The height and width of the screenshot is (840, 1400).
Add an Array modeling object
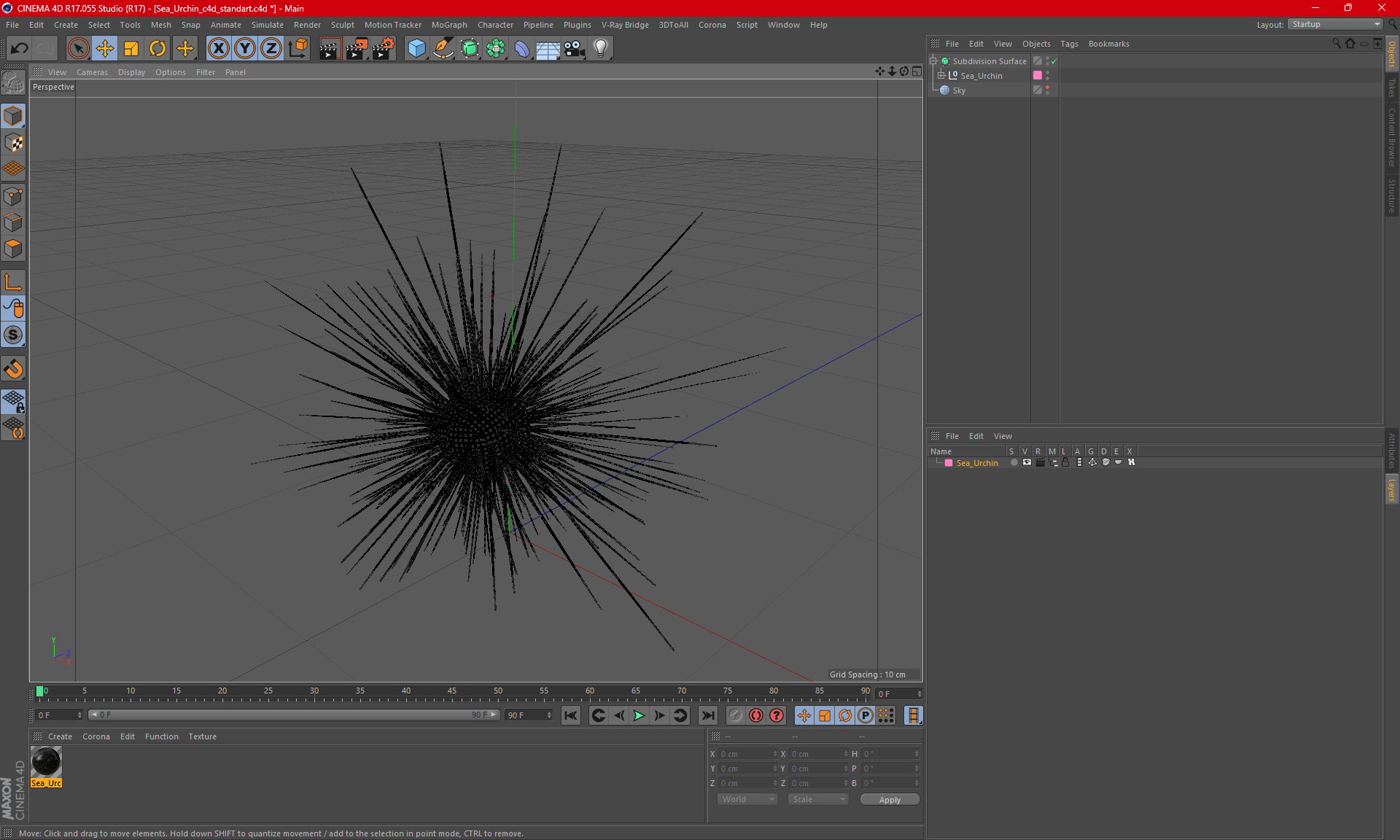(x=496, y=48)
